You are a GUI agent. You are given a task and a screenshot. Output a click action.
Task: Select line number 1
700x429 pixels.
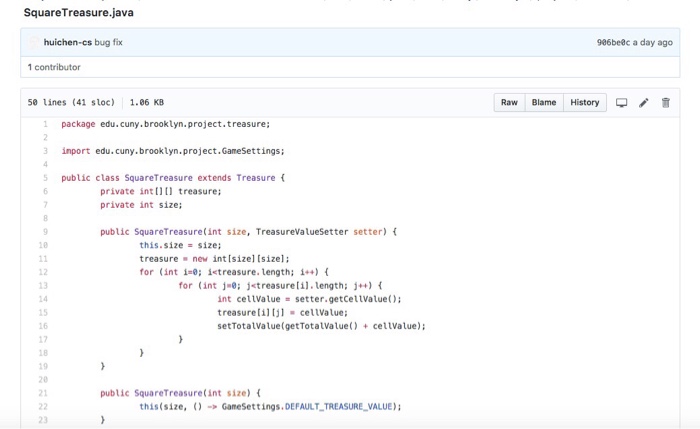[x=45, y=124]
